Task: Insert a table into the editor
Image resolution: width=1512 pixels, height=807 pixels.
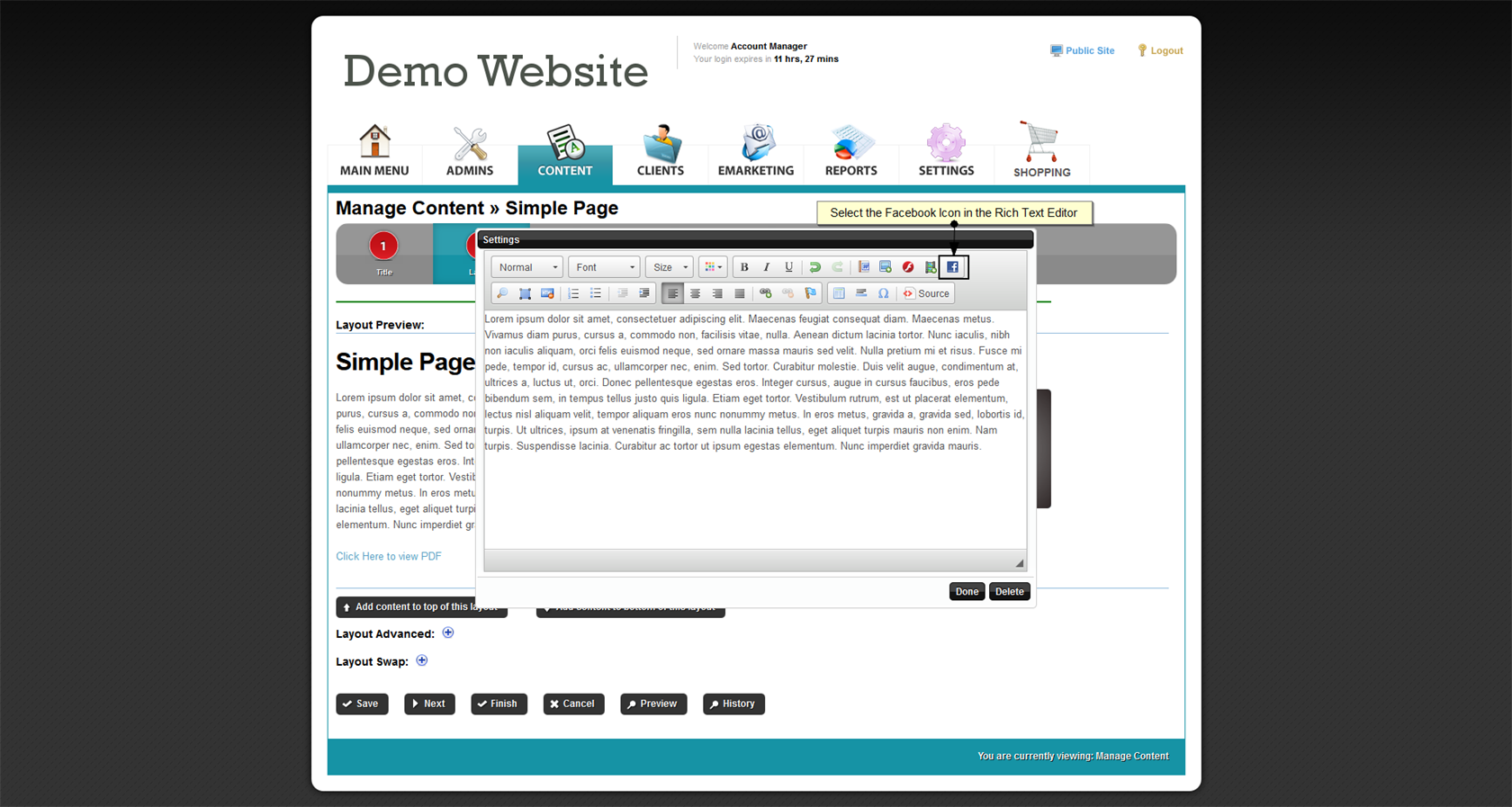Action: pos(839,293)
